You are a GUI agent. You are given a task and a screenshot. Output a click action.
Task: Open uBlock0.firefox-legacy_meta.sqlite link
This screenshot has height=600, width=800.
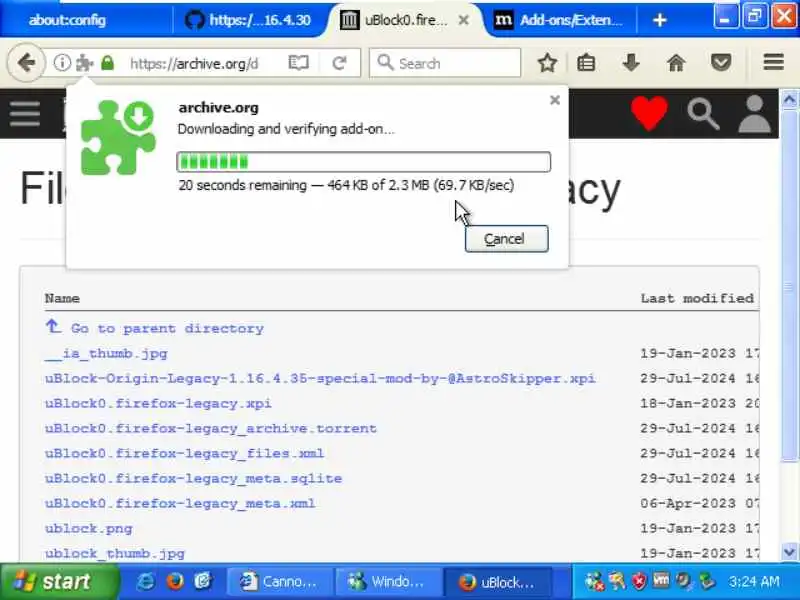pos(193,479)
